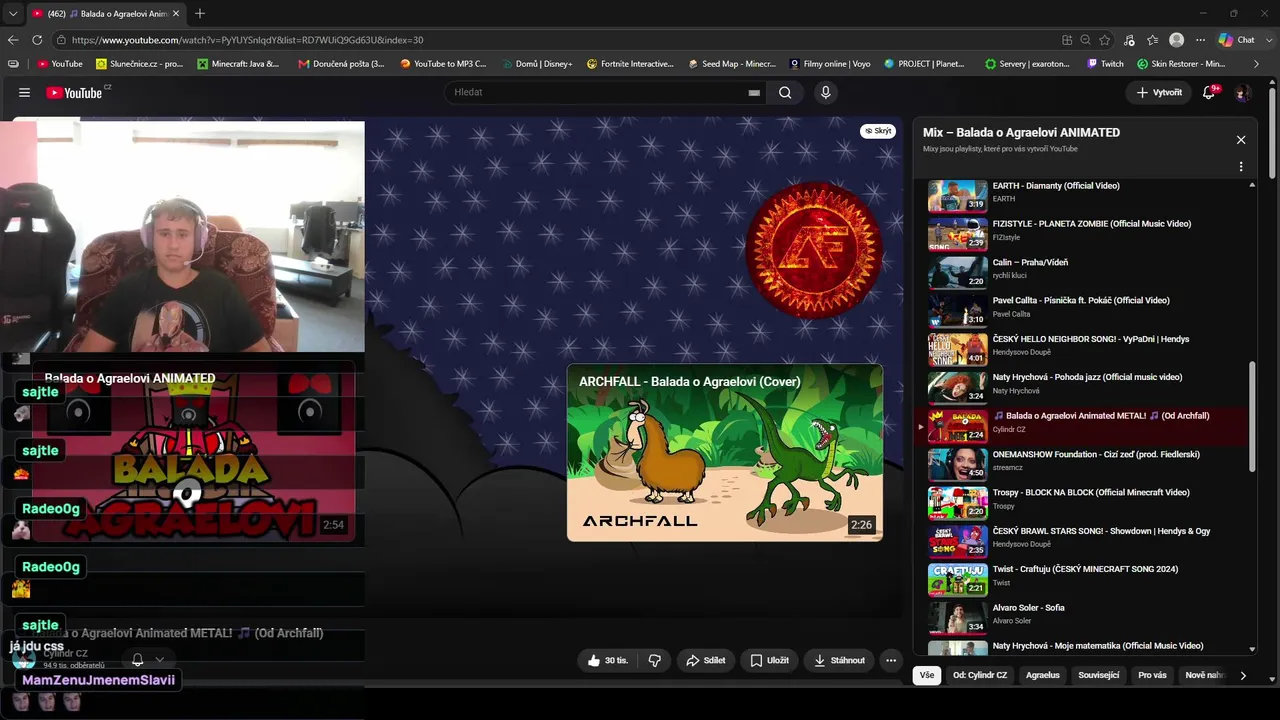Select the Od: Cylindr CZ filter chip
1280x720 pixels.
tap(980, 675)
